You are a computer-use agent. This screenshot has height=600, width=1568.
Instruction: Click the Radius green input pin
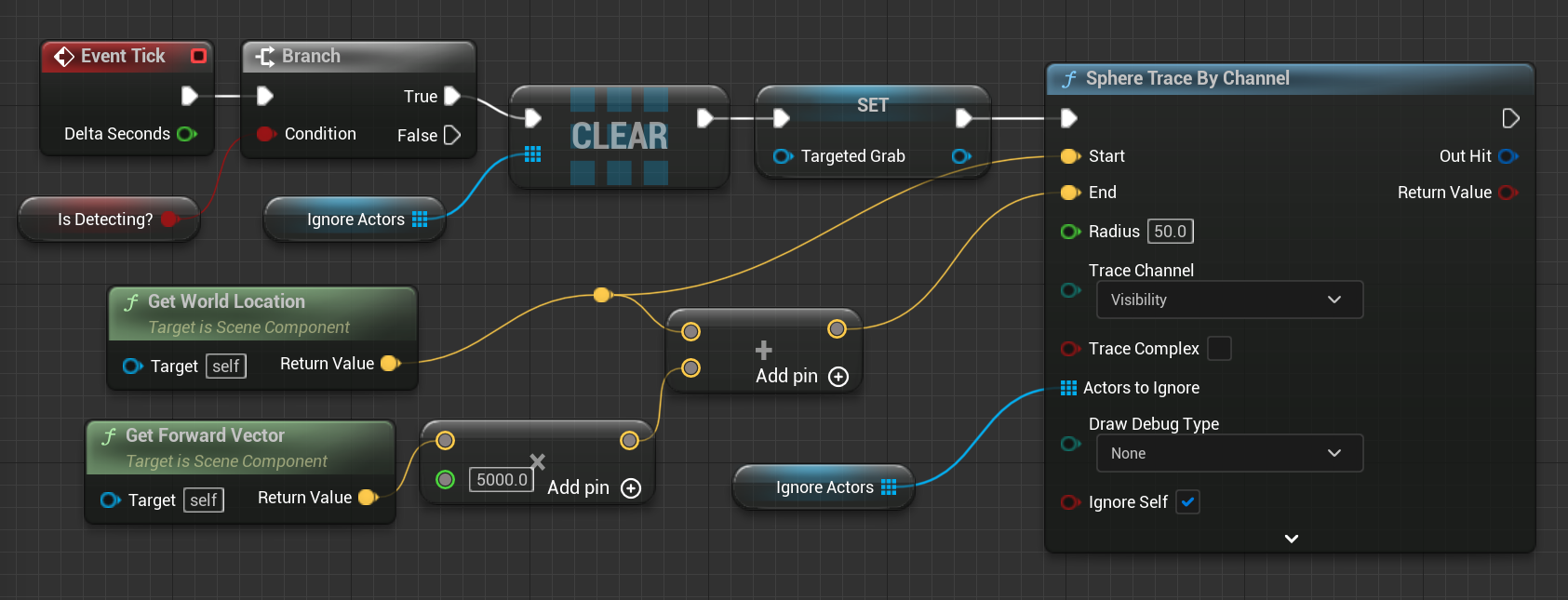click(1070, 232)
